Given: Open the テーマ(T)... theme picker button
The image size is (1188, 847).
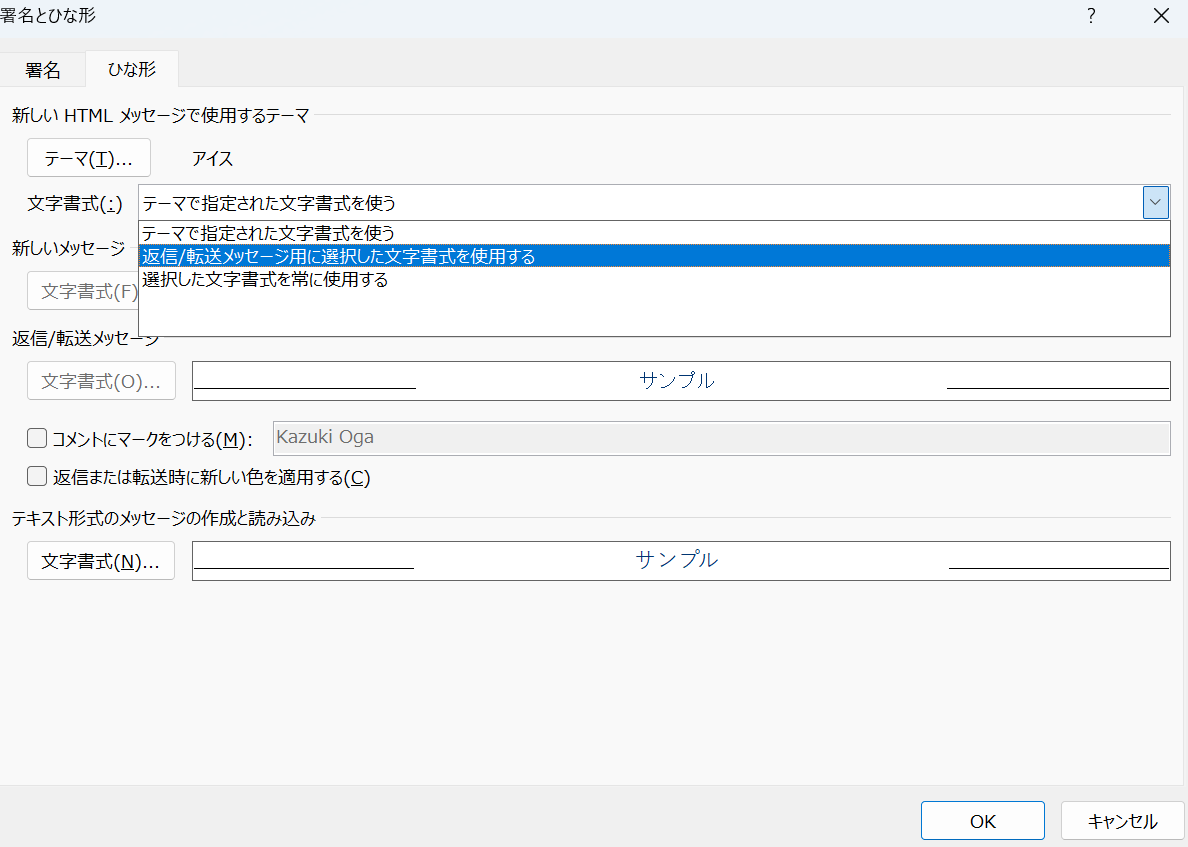Looking at the screenshot, I should pyautogui.click(x=89, y=158).
